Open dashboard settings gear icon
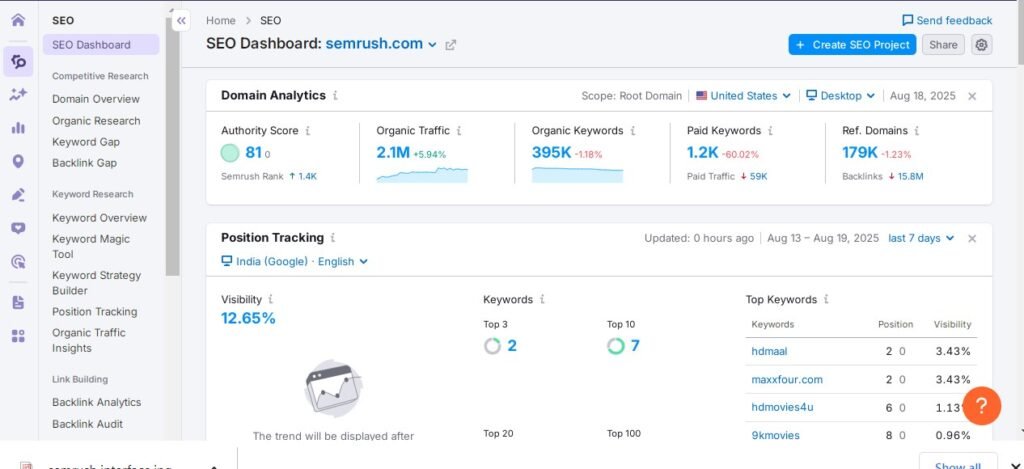 pos(982,45)
